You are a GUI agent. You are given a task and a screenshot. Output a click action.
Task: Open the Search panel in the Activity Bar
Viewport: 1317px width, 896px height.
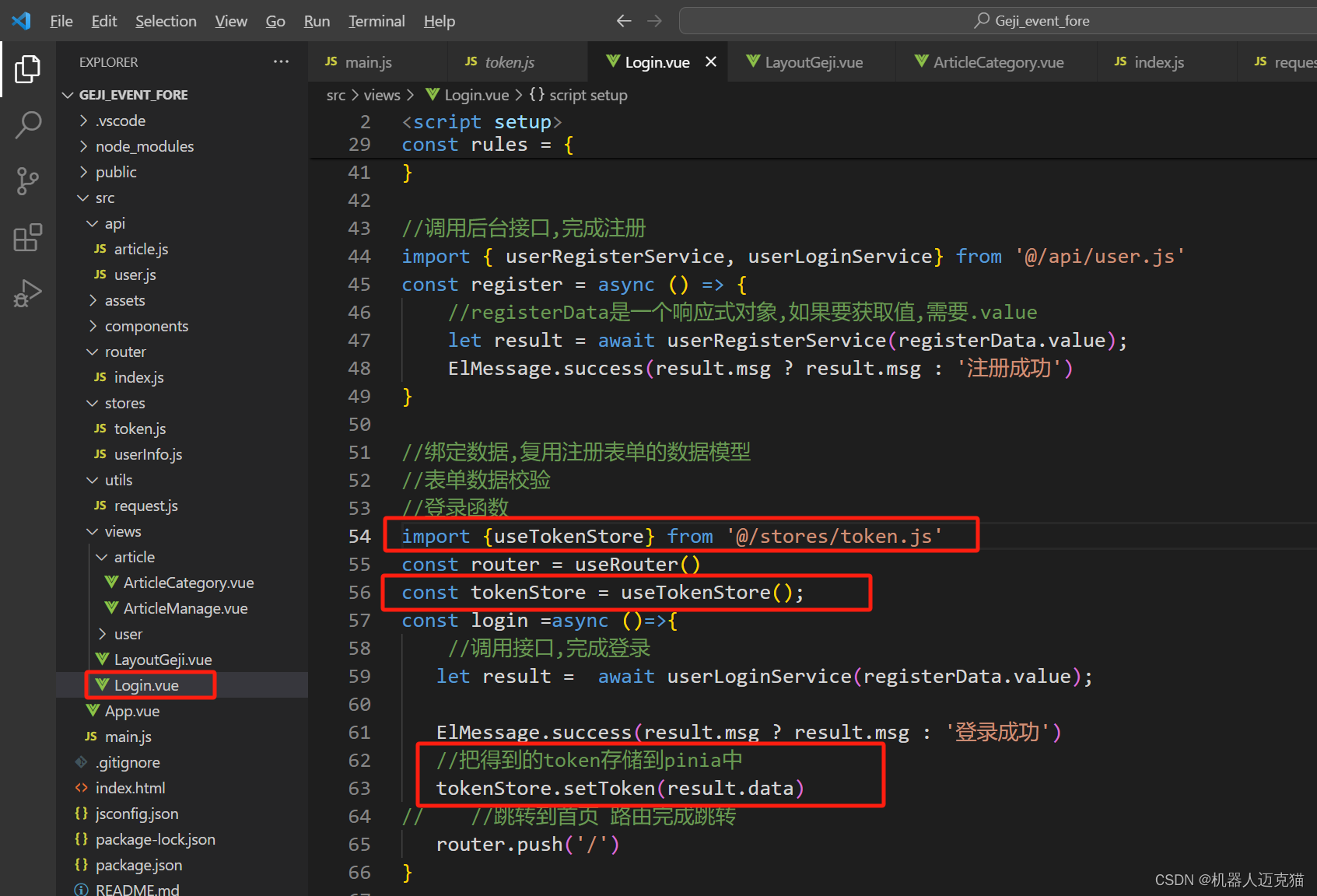click(x=28, y=124)
